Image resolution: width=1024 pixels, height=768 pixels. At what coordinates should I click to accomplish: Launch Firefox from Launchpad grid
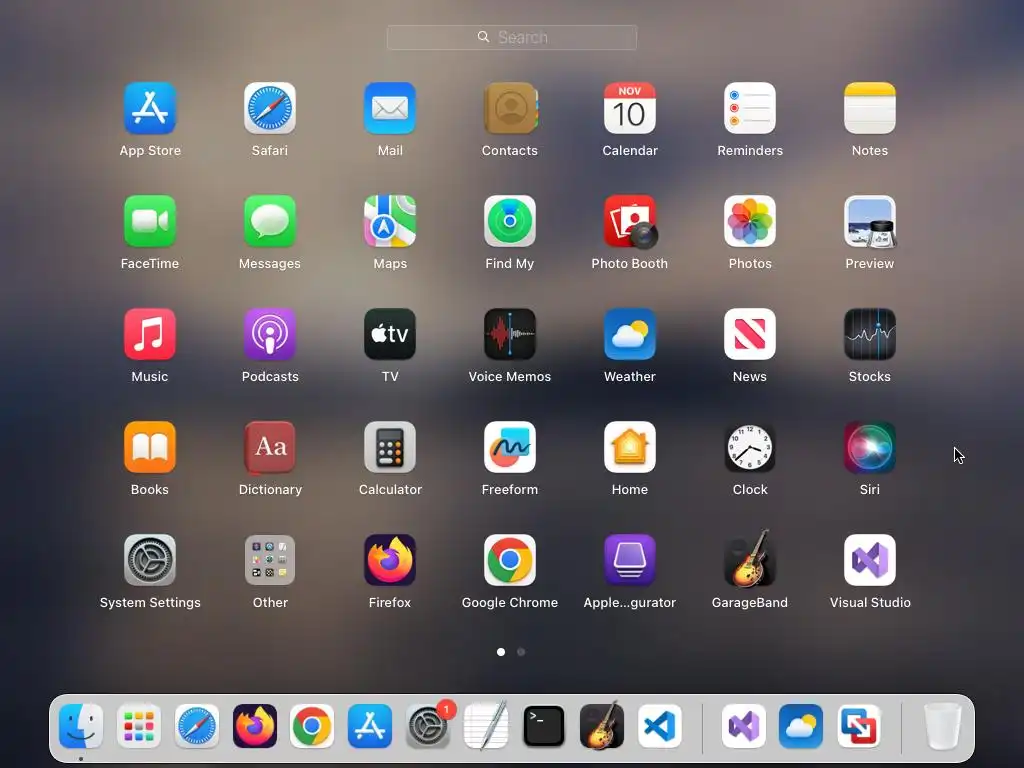click(390, 560)
